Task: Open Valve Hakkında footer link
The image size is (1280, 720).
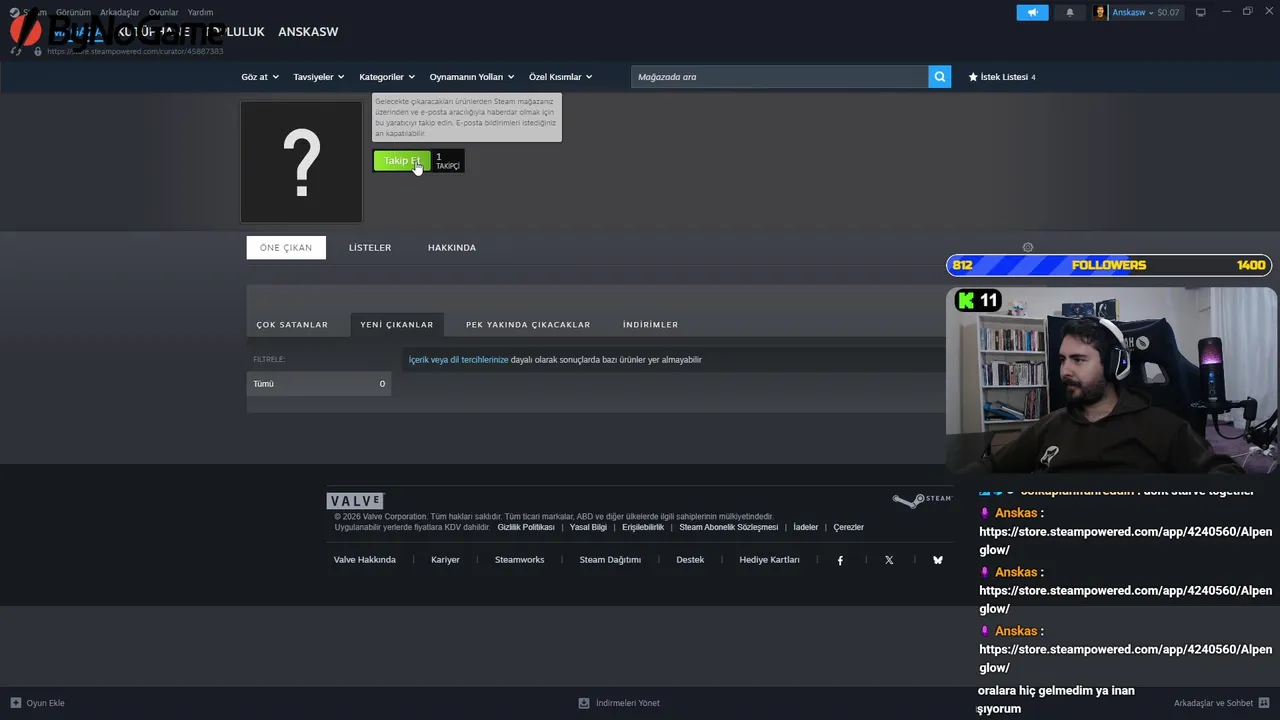Action: [365, 560]
